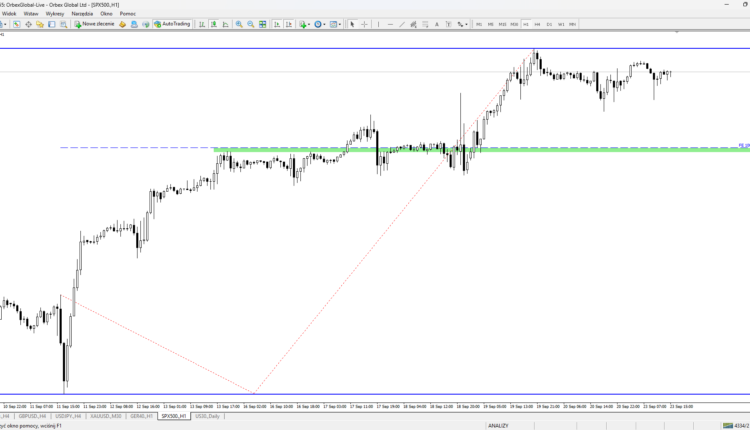Viewport: 750px width, 430px height.
Task: Open the periods clock dropdown
Action: pyautogui.click(x=319, y=24)
